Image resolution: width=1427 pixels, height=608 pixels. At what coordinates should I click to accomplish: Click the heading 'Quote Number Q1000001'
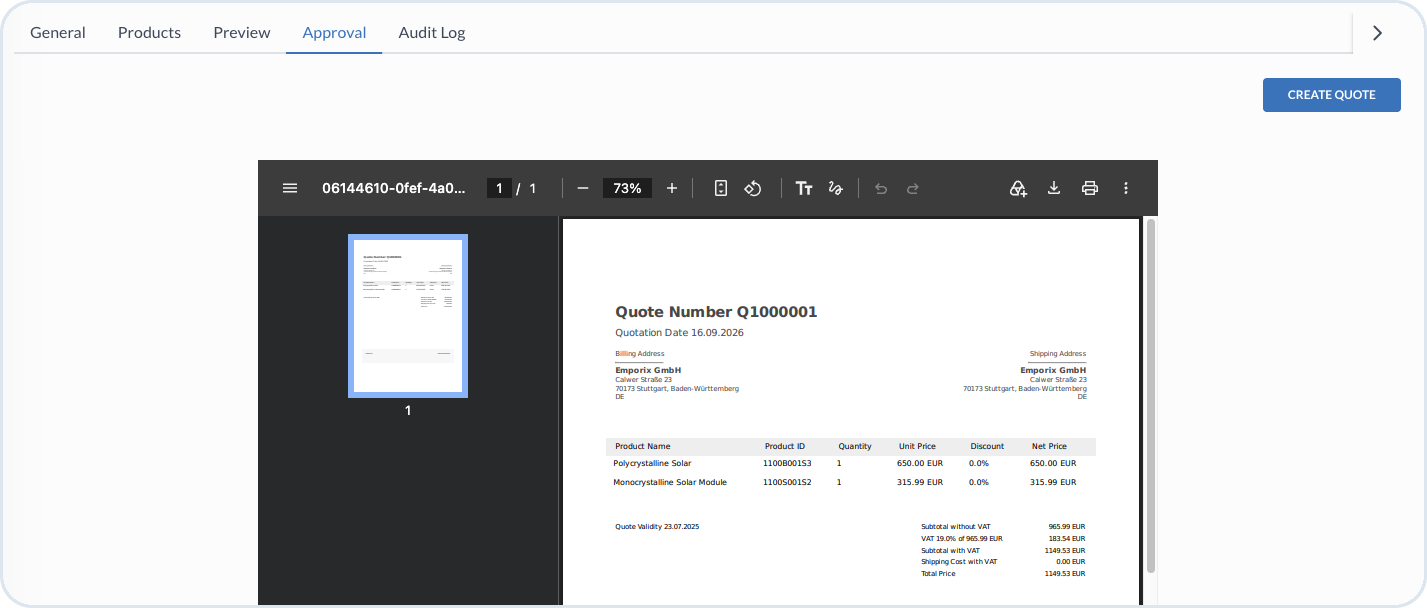click(716, 312)
